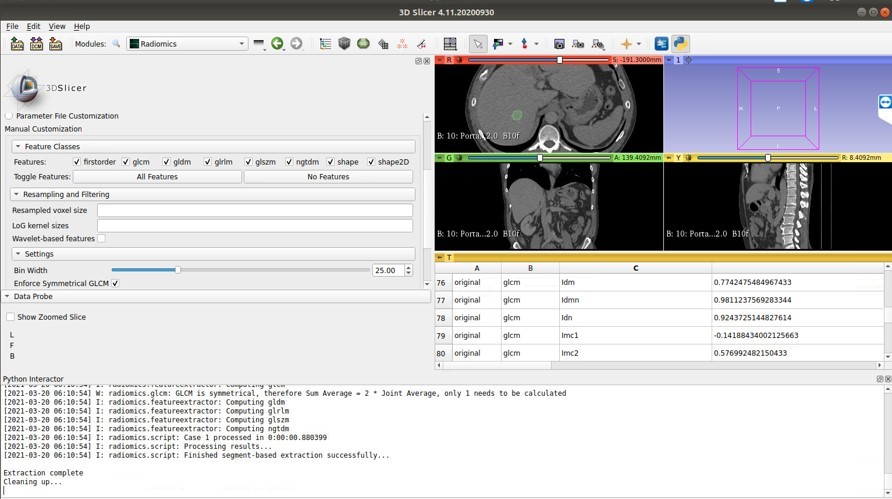
Task: Collapse the Feature Classes section
Action: click(x=213, y=146)
